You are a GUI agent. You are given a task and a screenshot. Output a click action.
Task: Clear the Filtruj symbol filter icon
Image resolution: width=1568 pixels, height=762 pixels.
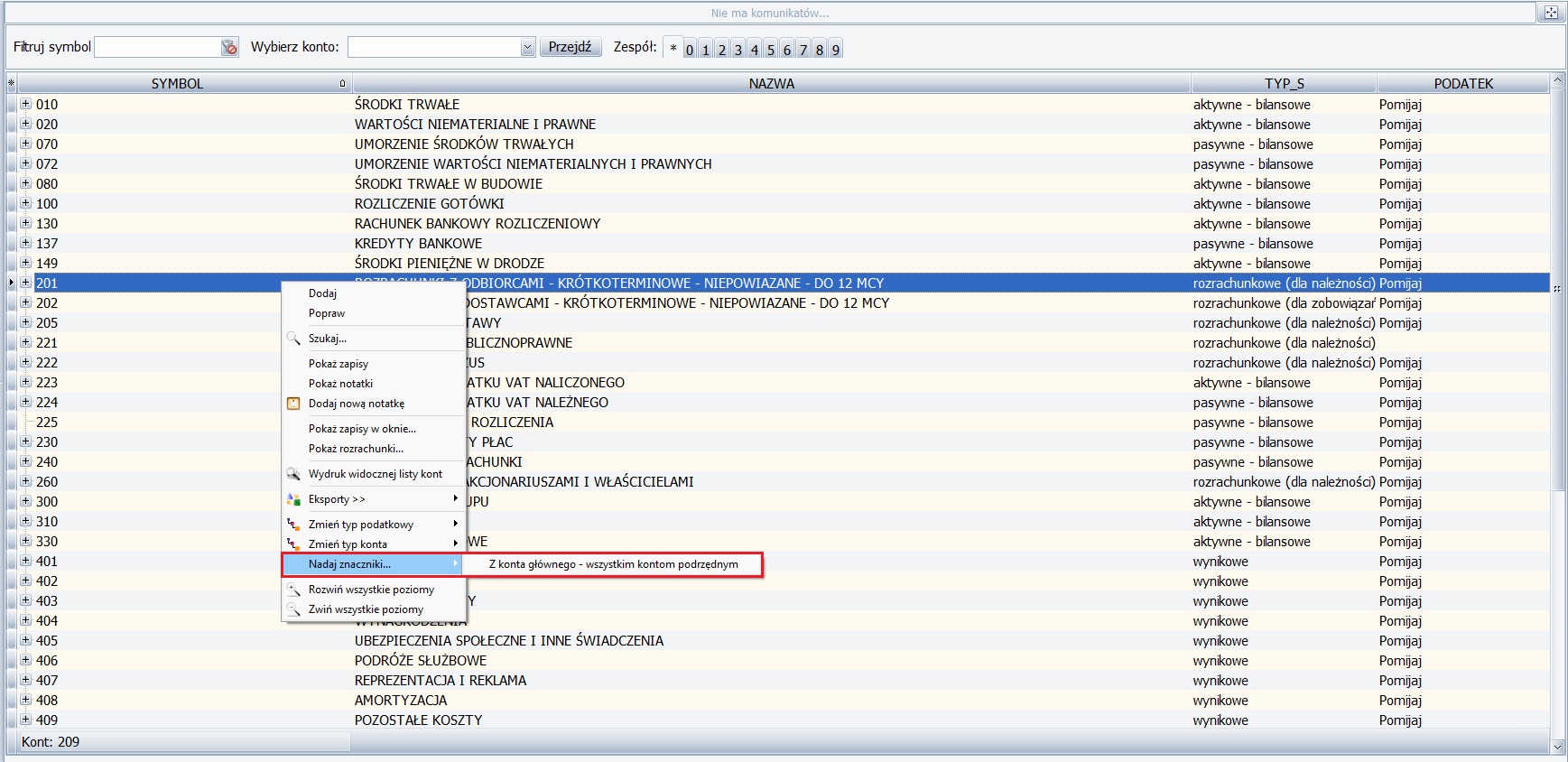230,47
